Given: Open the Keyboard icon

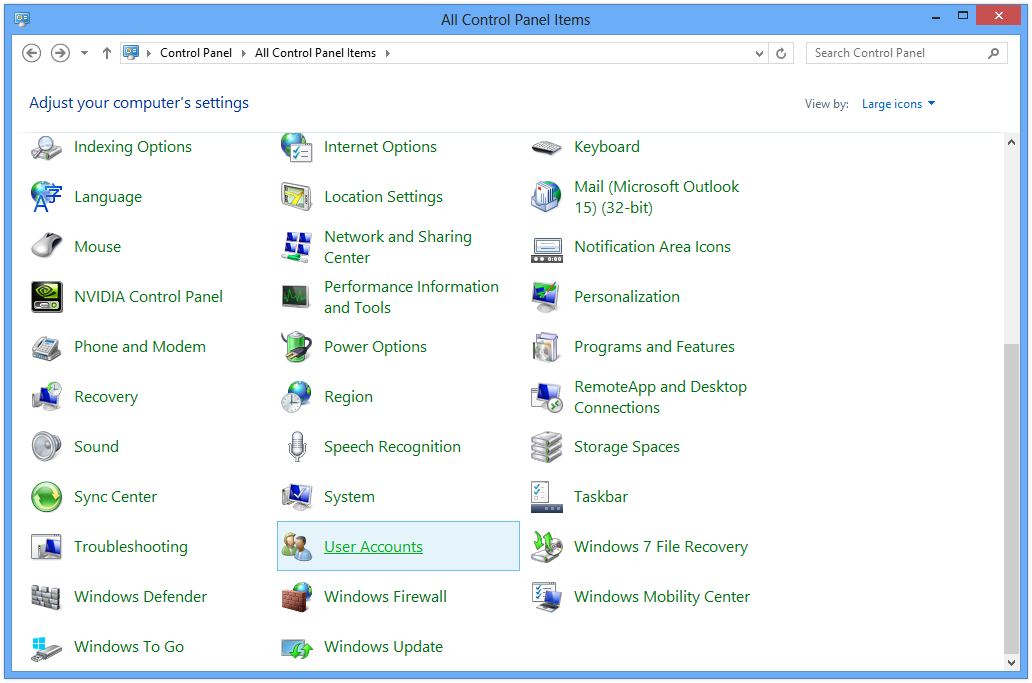Looking at the screenshot, I should pos(547,147).
